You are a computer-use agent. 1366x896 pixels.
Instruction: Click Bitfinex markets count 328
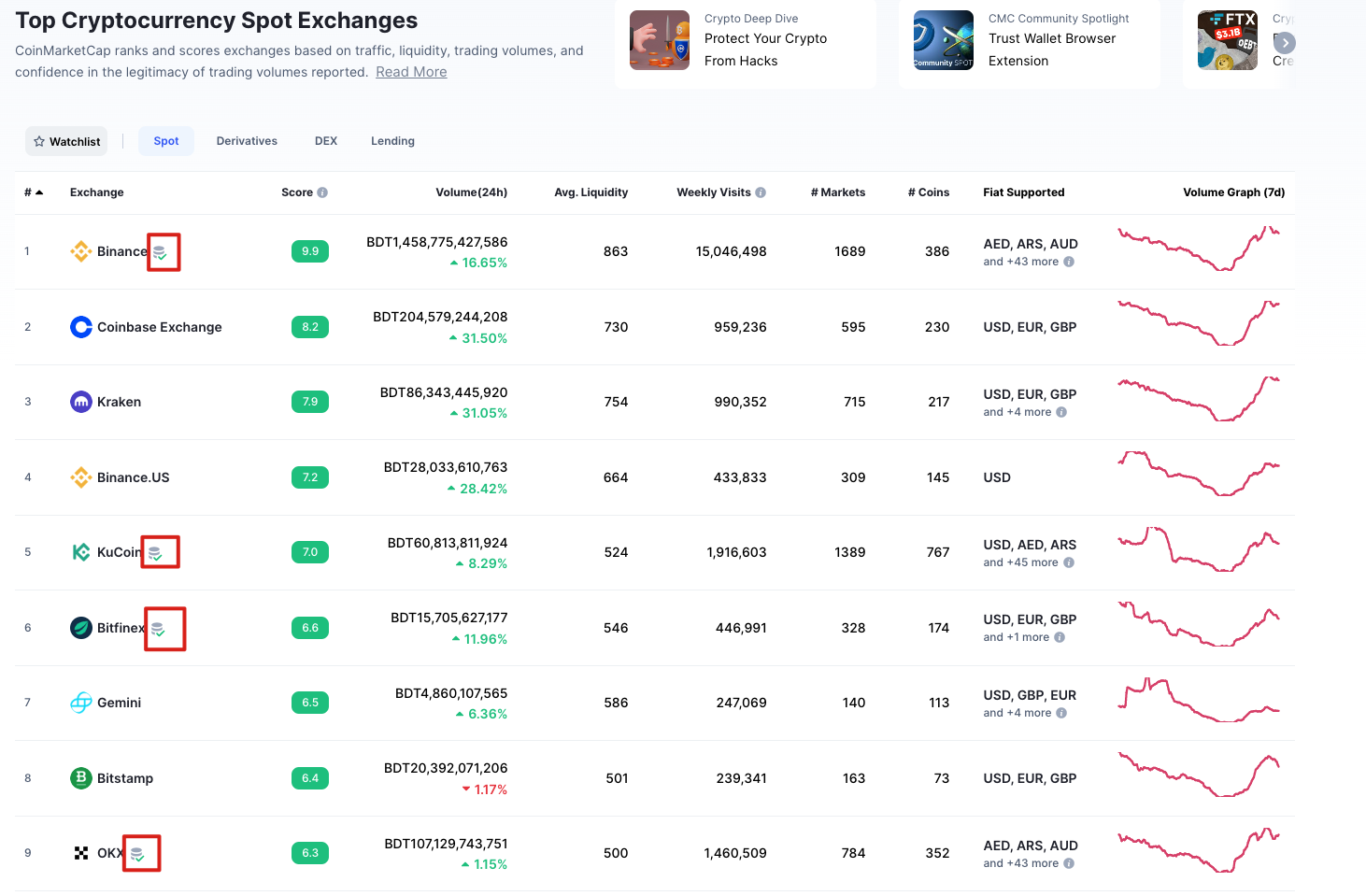point(853,628)
